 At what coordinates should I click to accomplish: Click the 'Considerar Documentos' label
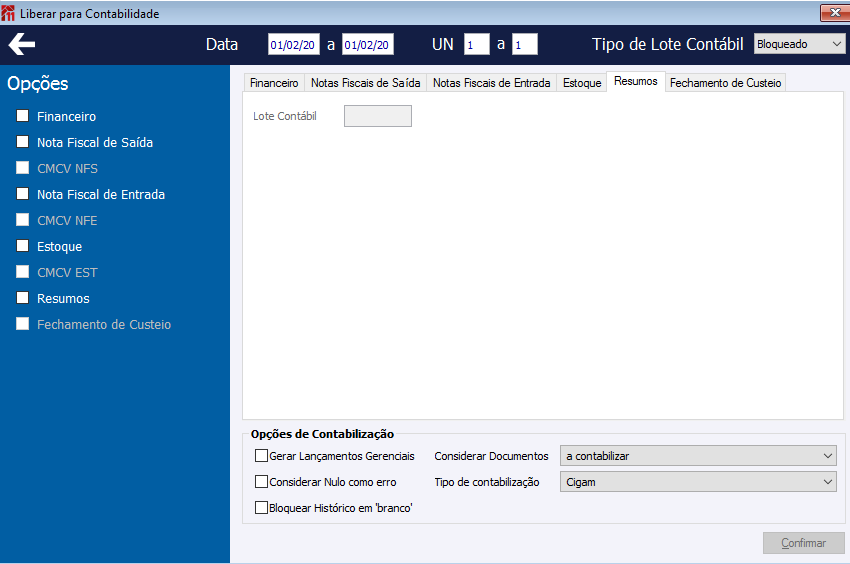491,456
